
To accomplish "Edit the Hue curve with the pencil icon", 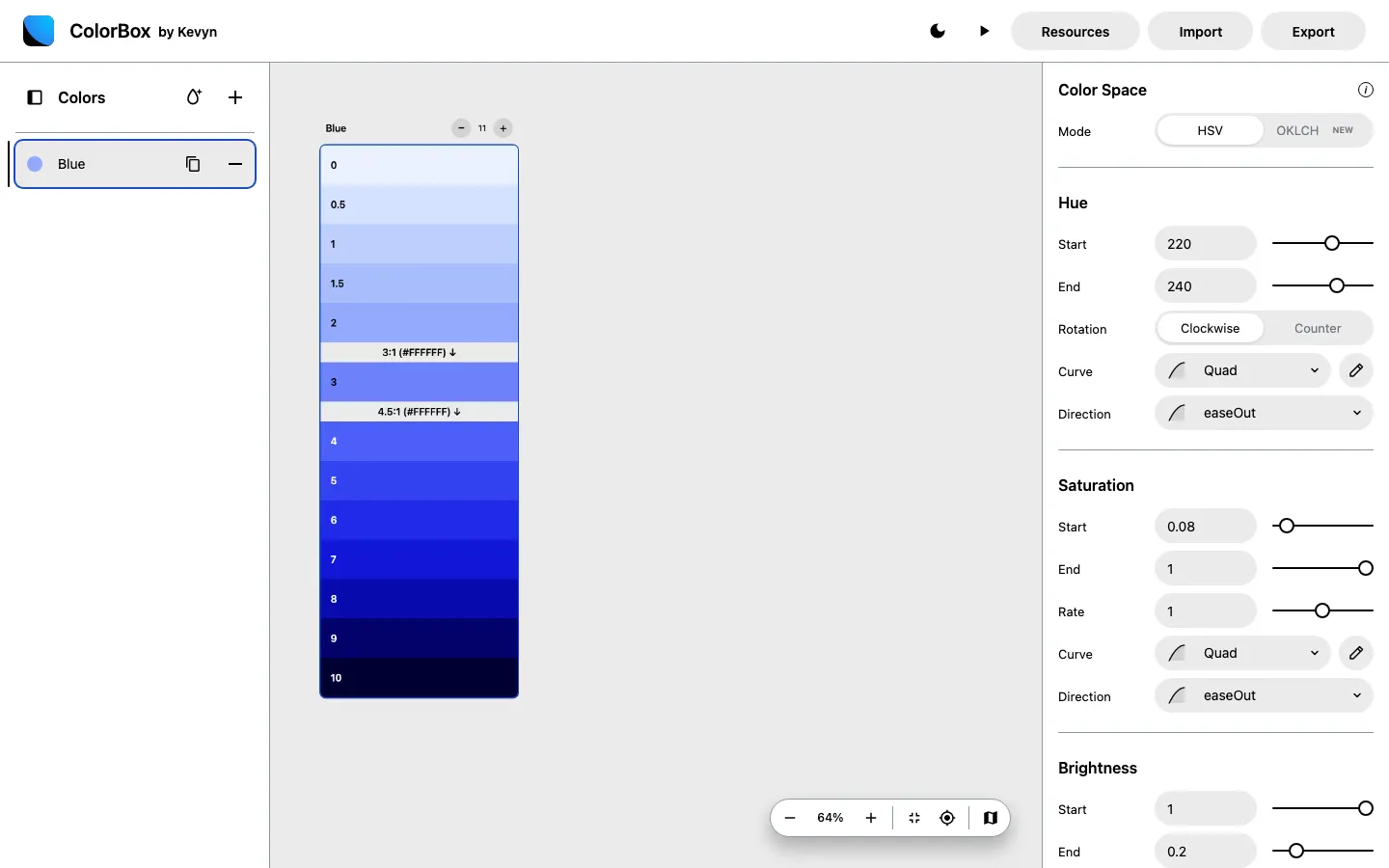I will (1355, 370).
